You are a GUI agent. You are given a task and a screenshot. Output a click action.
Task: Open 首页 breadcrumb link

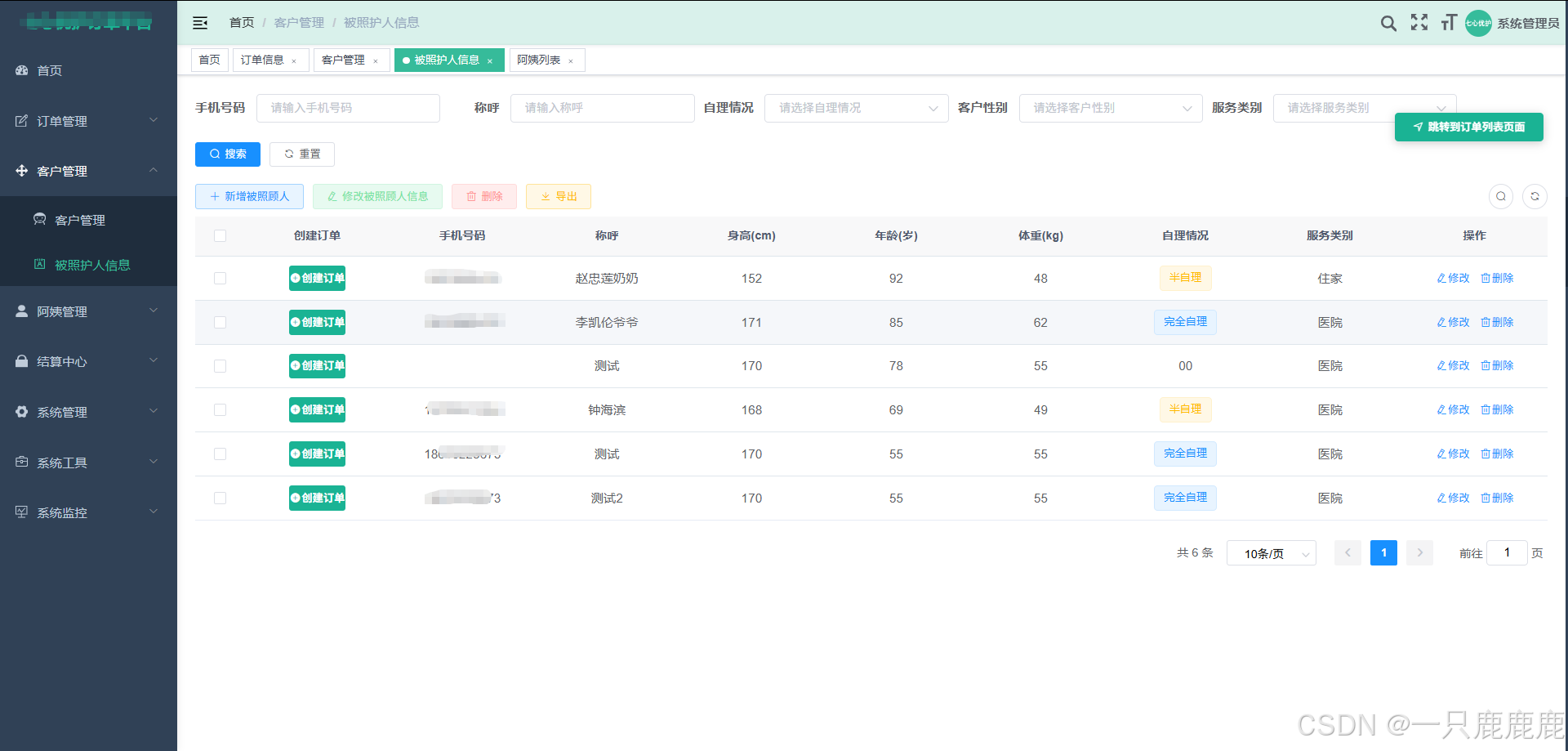pos(242,23)
